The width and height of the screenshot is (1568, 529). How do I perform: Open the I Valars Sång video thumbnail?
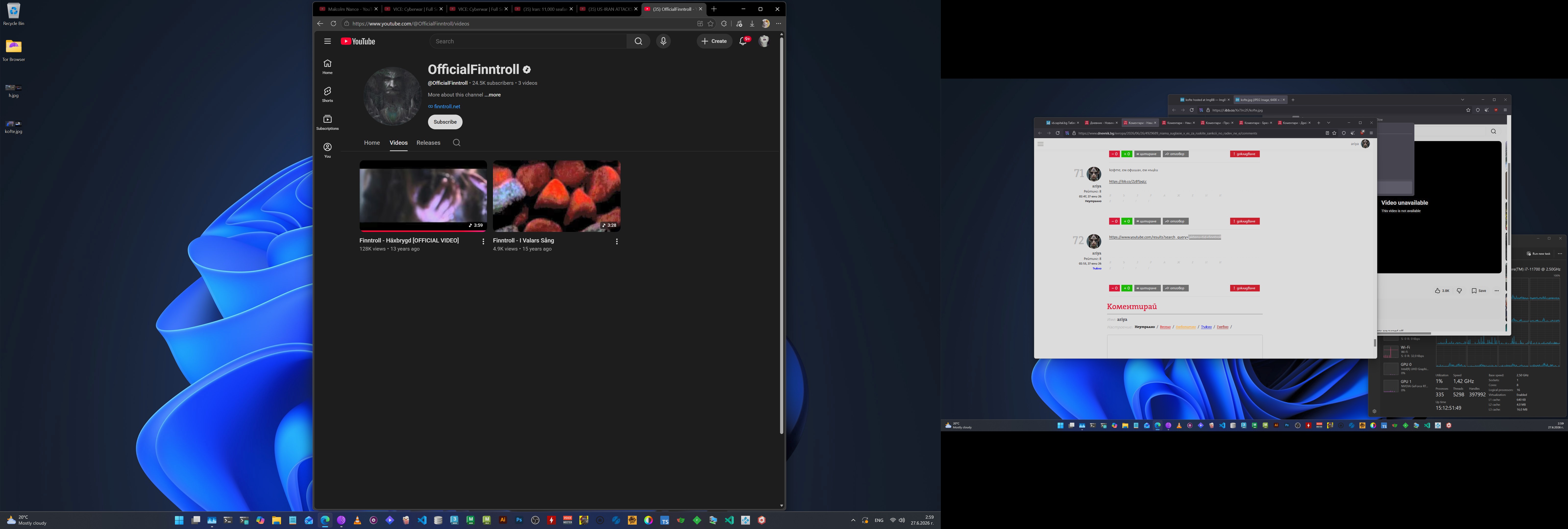pos(556,196)
